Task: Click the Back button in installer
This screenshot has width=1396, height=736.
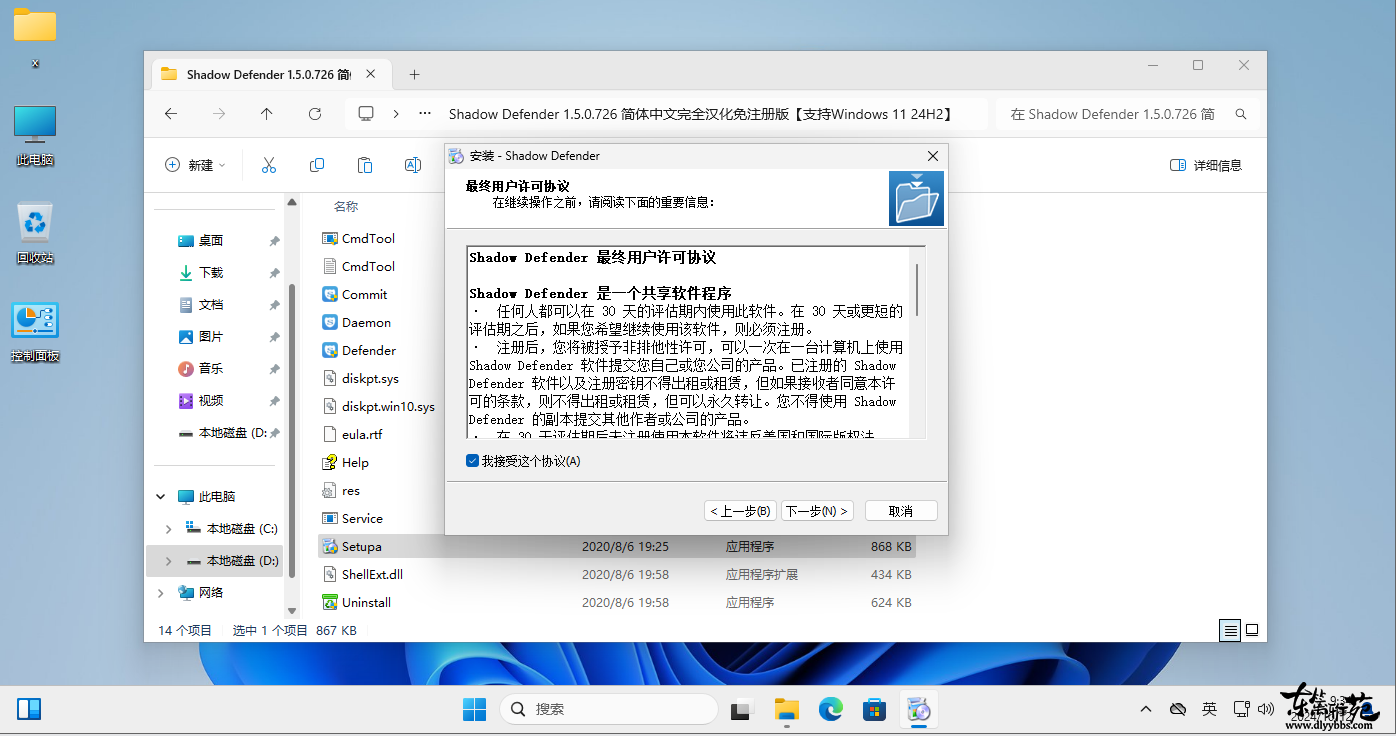Action: (x=740, y=511)
